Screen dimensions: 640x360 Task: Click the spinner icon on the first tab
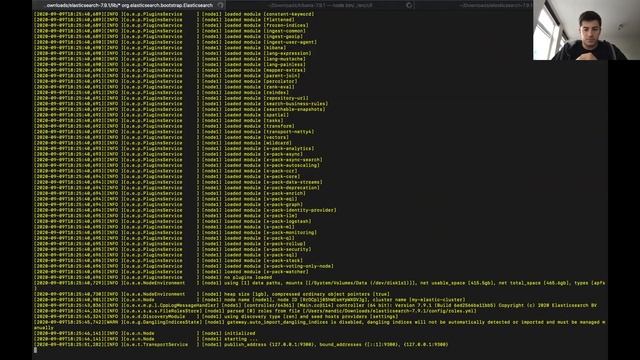pos(220,5)
